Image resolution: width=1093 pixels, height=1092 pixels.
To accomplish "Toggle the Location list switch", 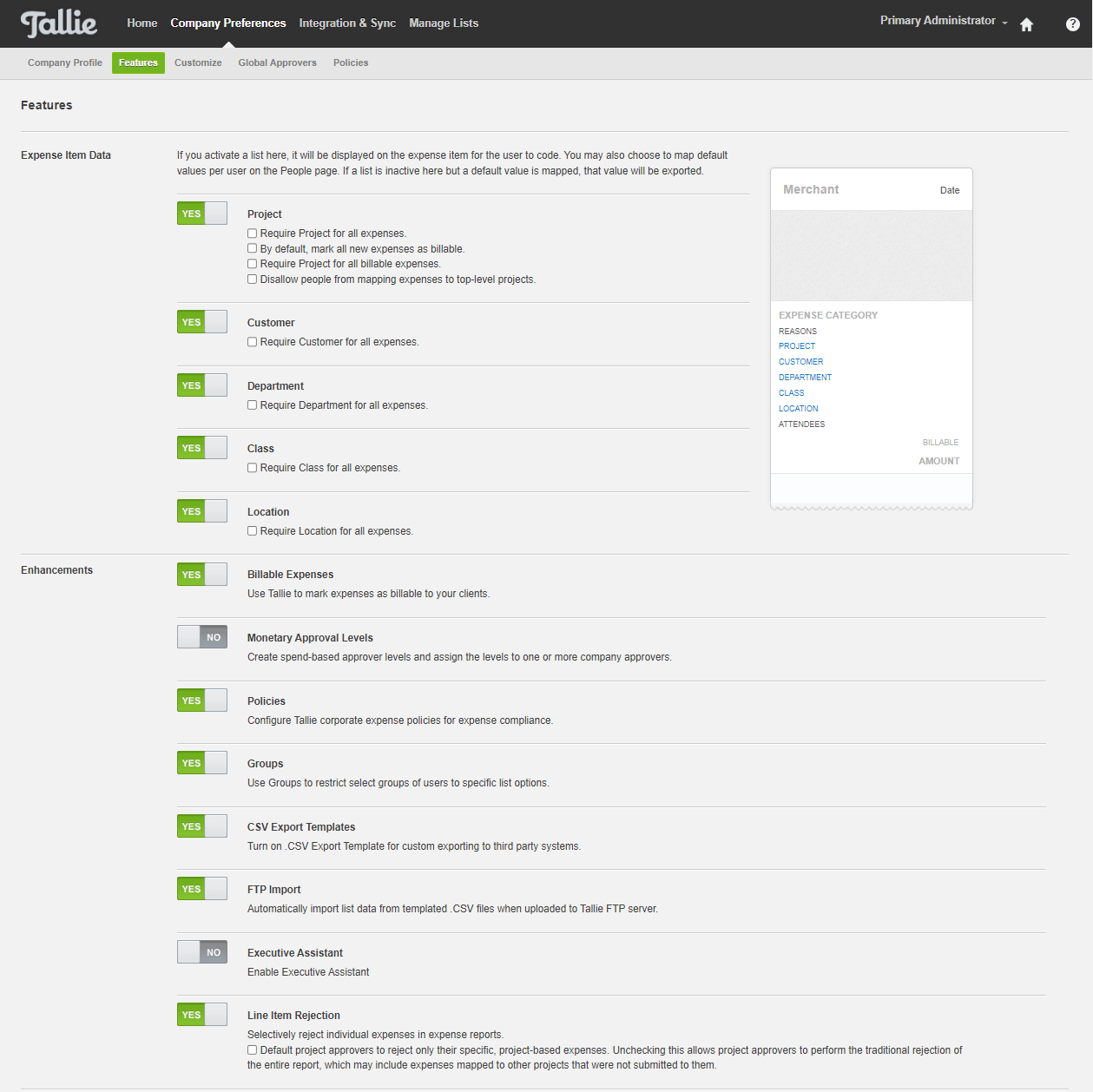I will click(x=202, y=511).
